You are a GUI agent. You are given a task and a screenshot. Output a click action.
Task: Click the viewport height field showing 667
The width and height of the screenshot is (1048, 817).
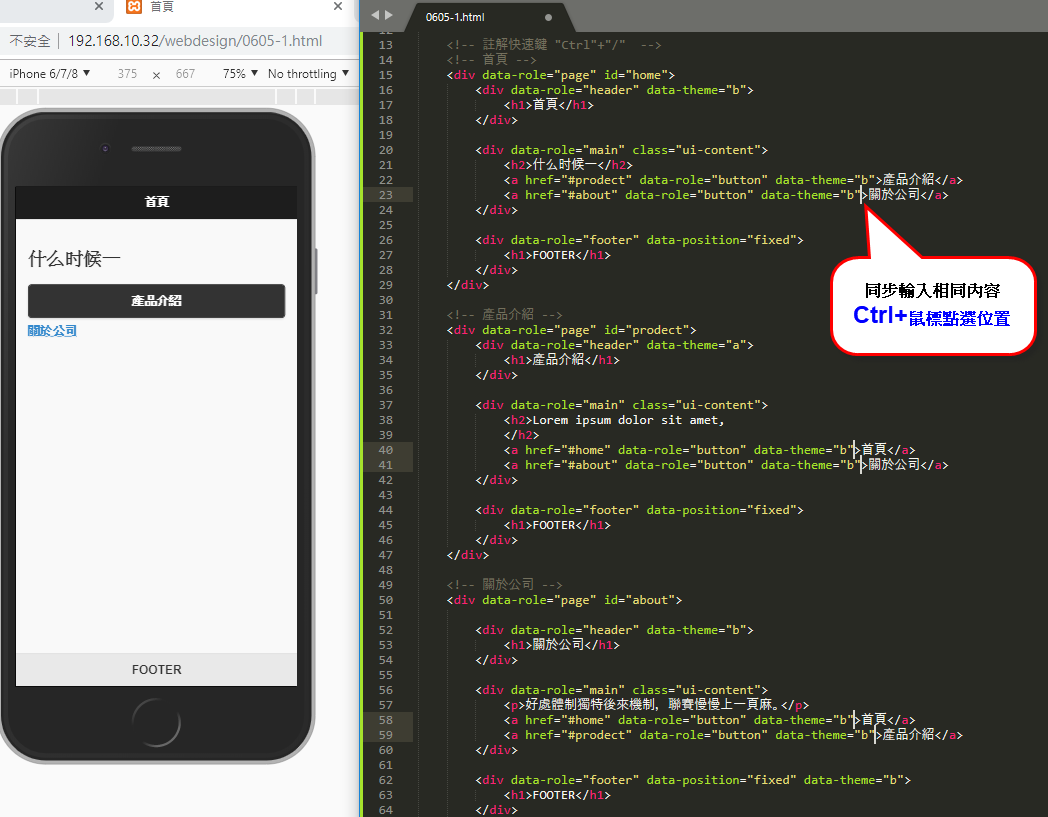pos(185,74)
